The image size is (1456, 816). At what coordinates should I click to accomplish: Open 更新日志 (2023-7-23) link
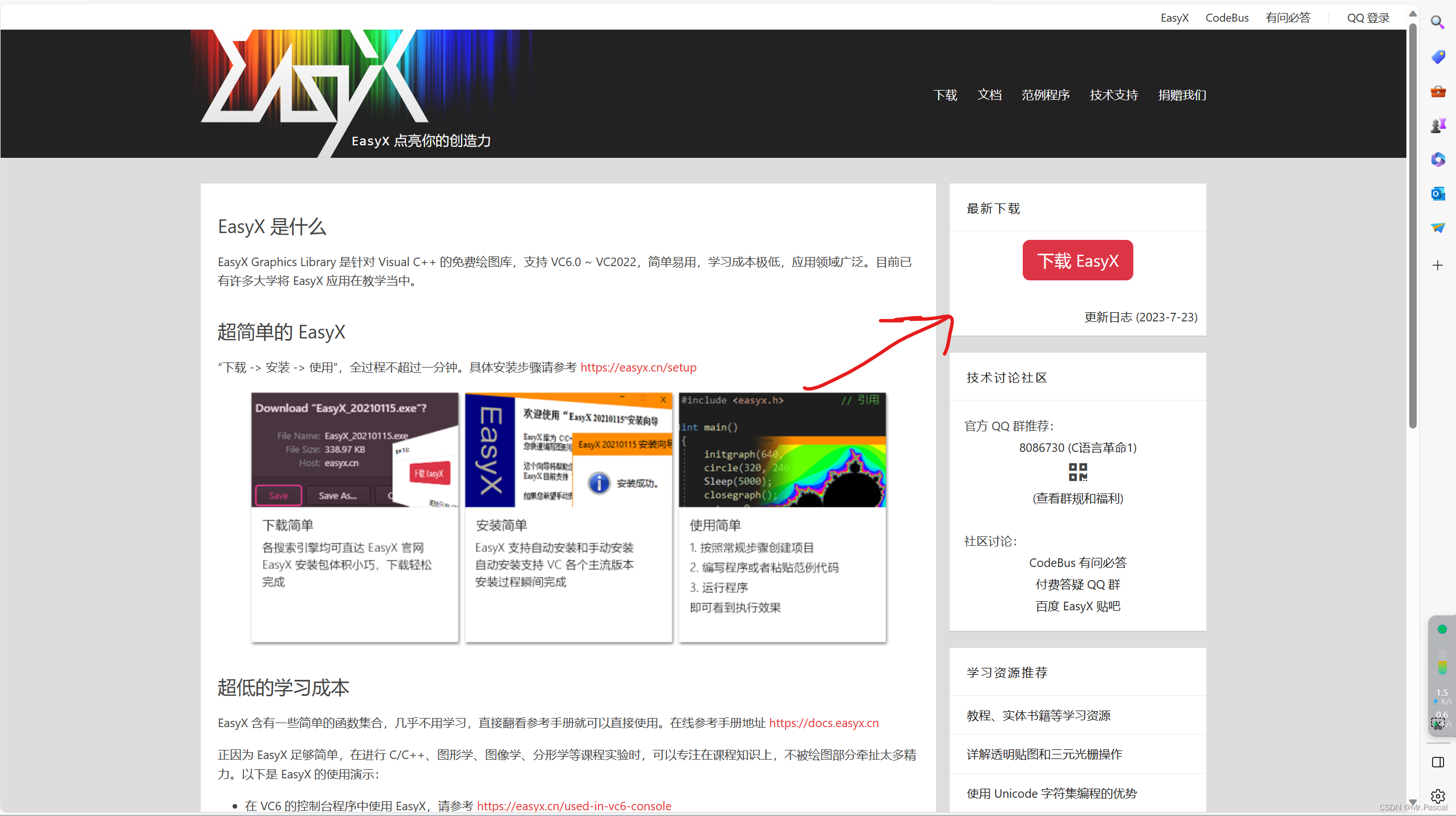point(1140,317)
